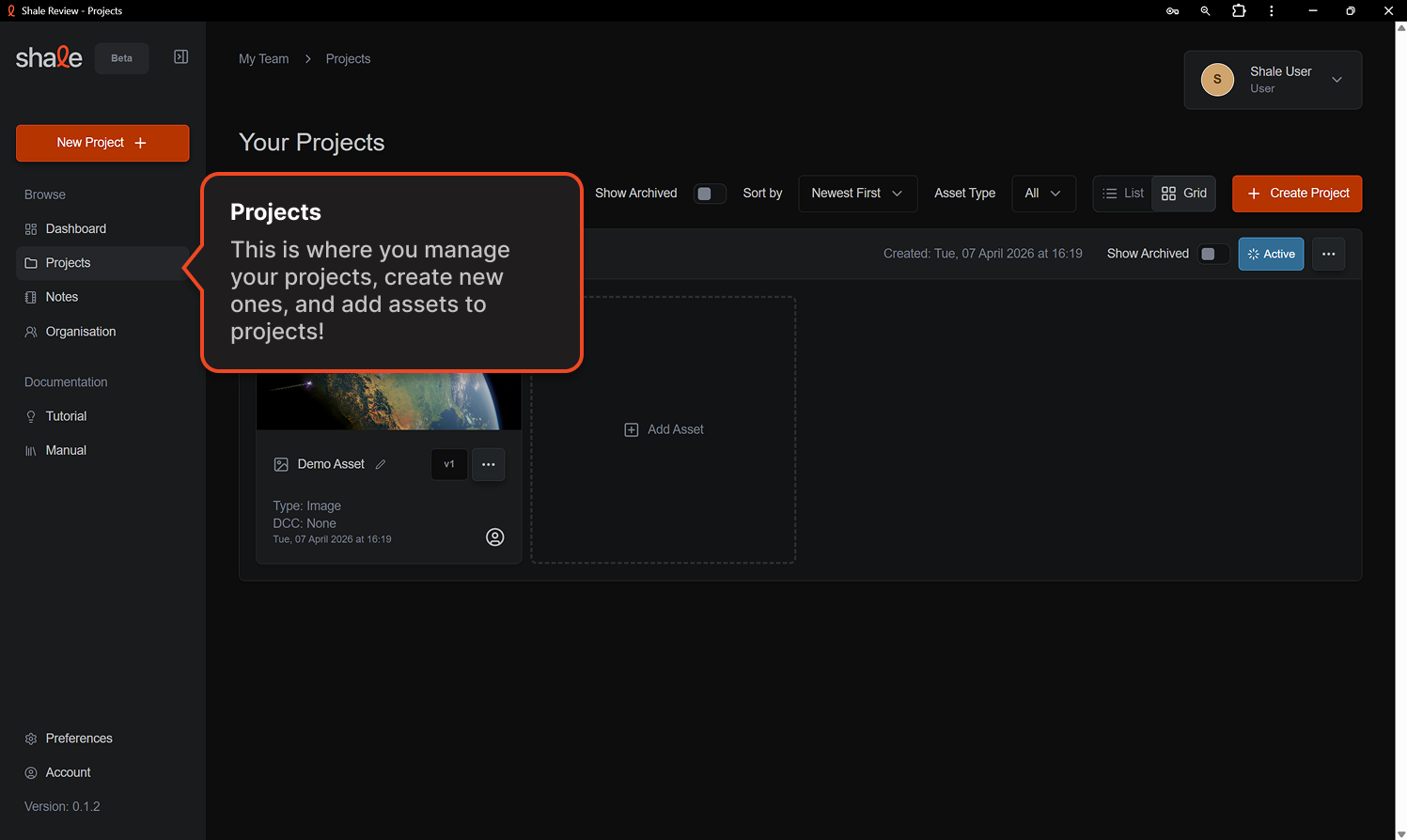Image resolution: width=1407 pixels, height=840 pixels.
Task: Expand Shale User account dropdown
Action: tap(1273, 80)
